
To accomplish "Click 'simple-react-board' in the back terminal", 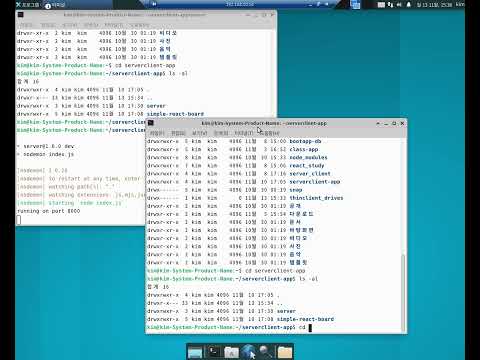I will 175,114.
